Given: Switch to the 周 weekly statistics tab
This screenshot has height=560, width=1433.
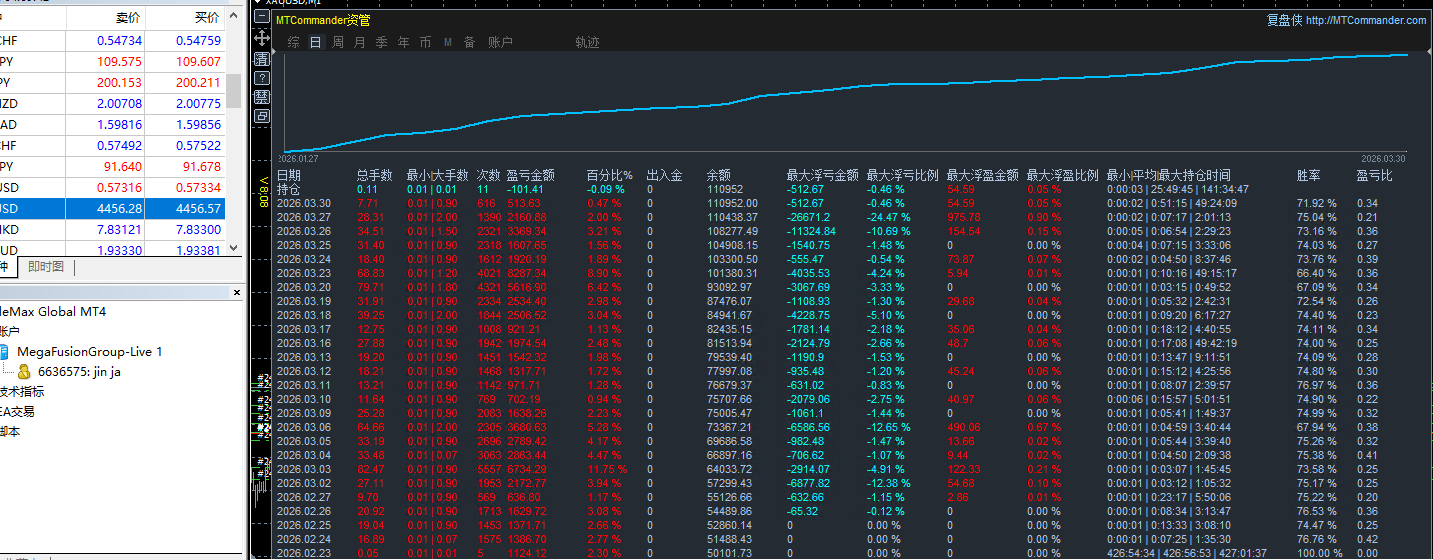Looking at the screenshot, I should pyautogui.click(x=338, y=42).
